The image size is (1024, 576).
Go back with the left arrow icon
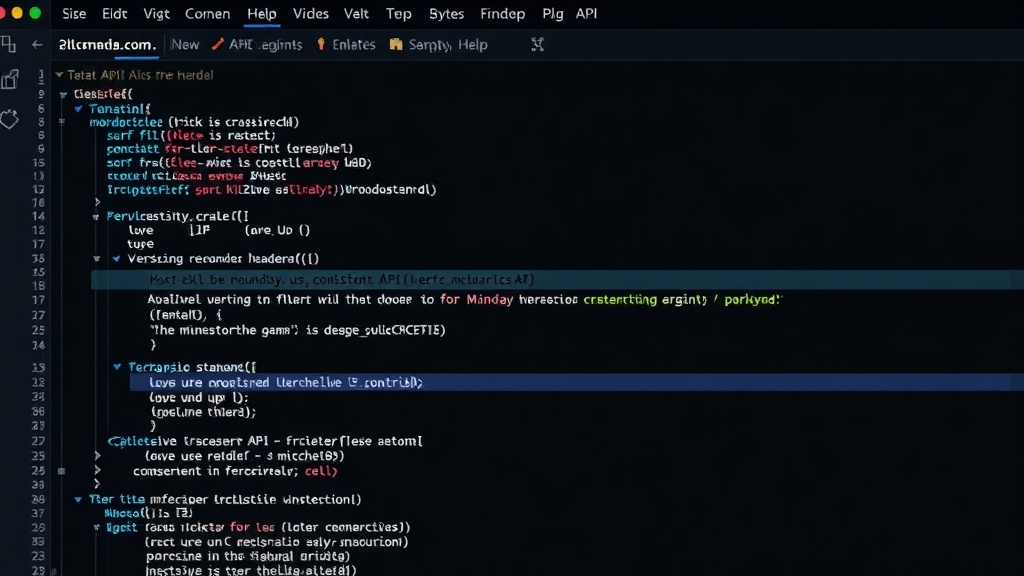coord(37,44)
